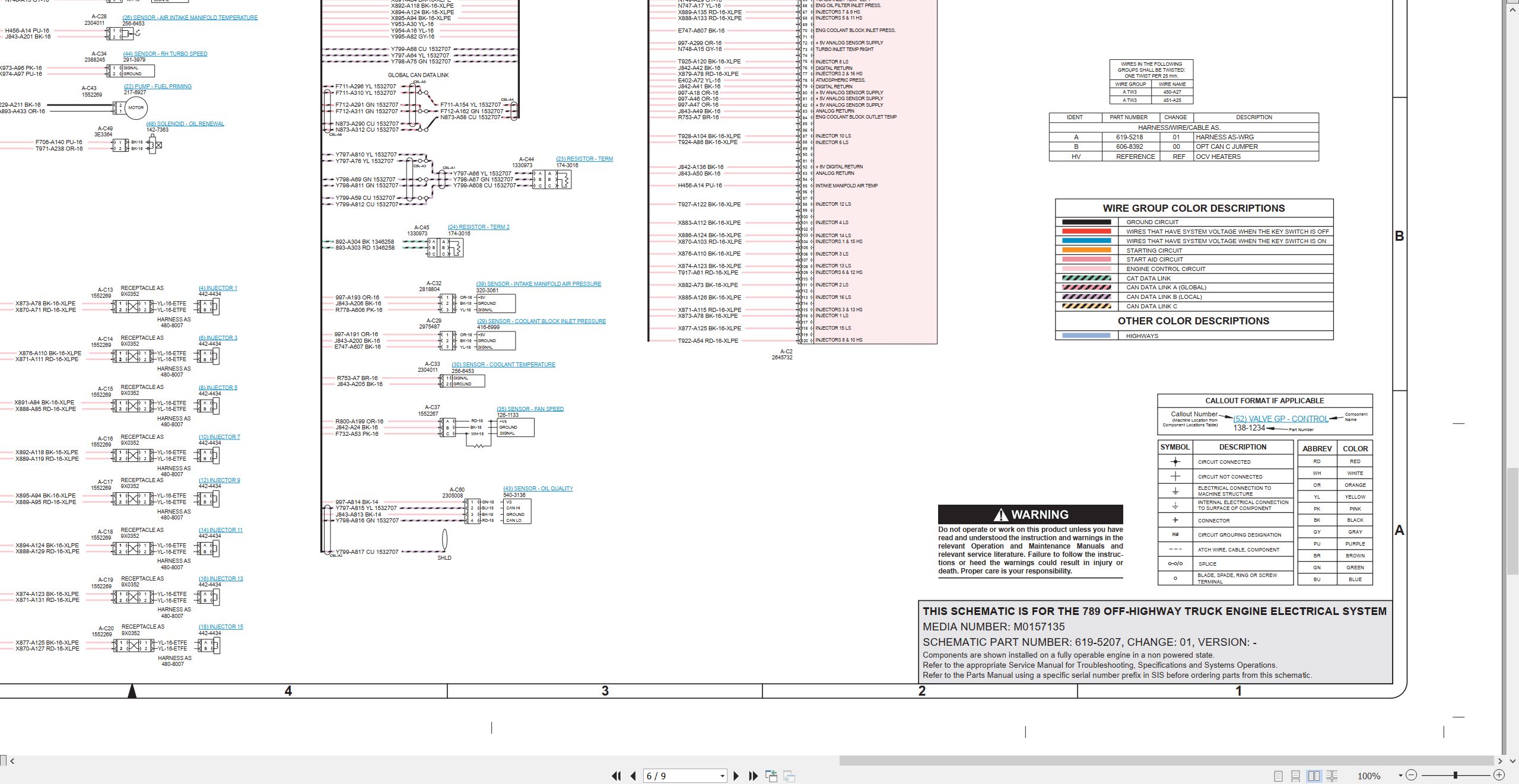The image size is (1519, 784).
Task: Click the vertical scrollbar thumb
Action: 1512,521
